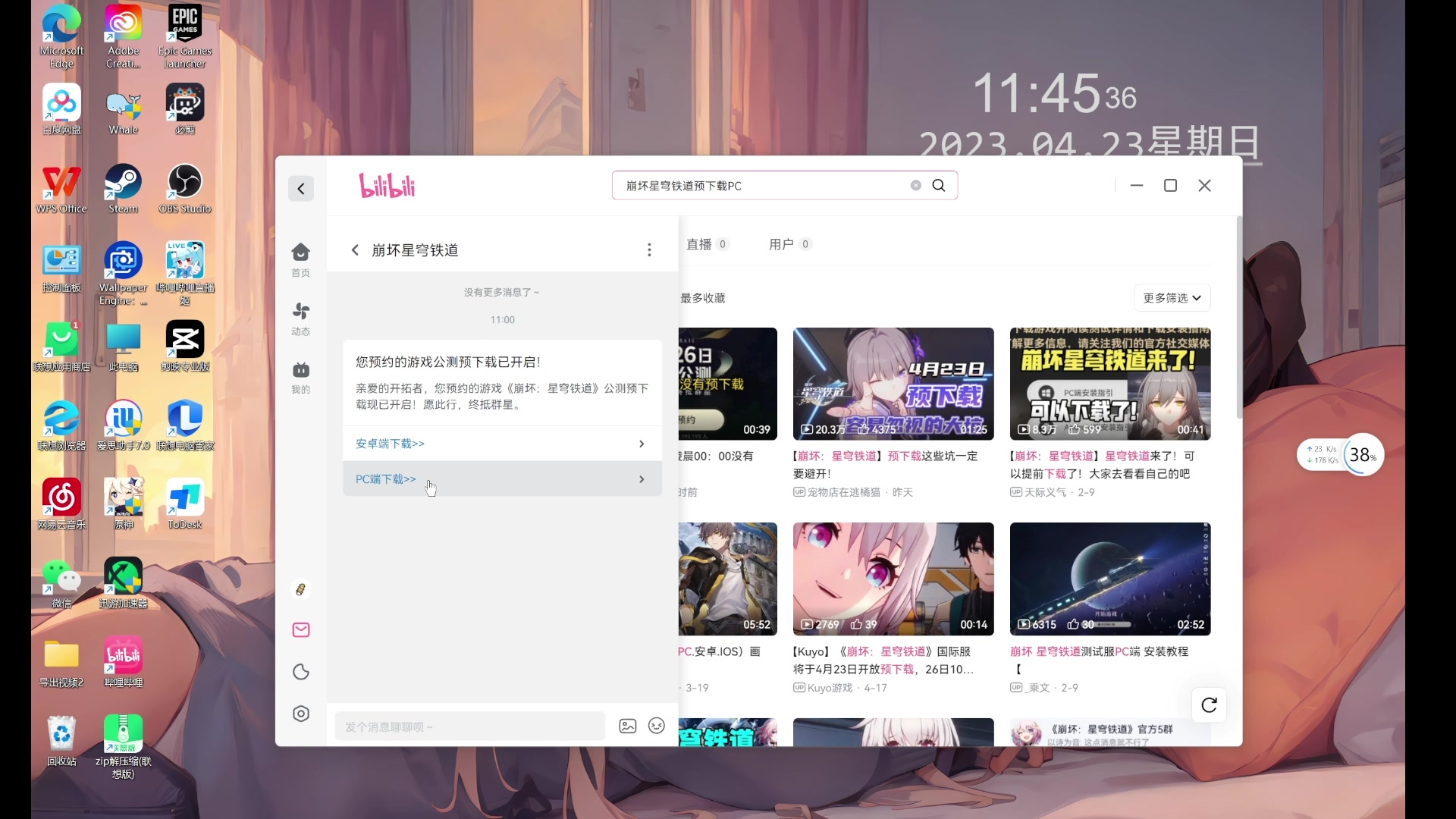The width and height of the screenshot is (1456, 819).
Task: Open the settings hexagon icon in the sidebar
Action: [x=301, y=714]
